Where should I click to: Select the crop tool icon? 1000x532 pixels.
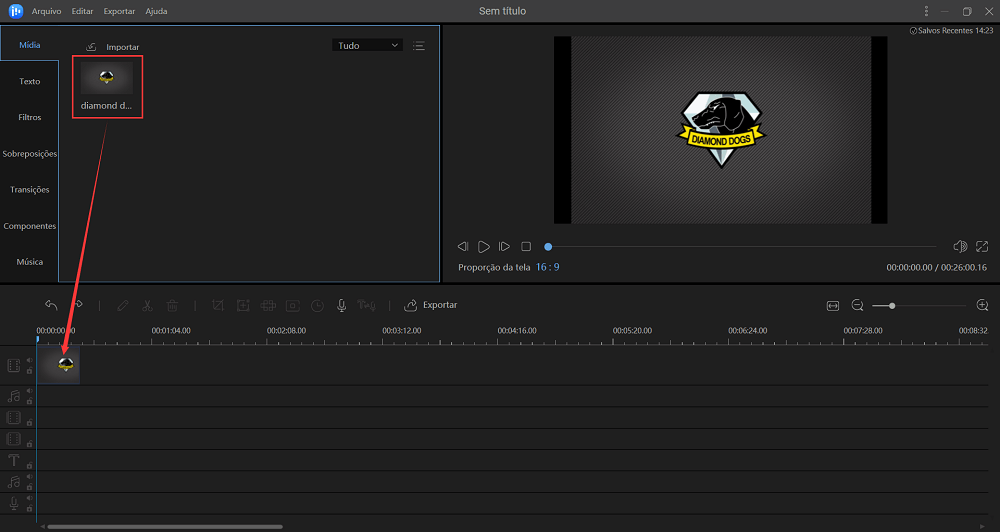coord(217,305)
